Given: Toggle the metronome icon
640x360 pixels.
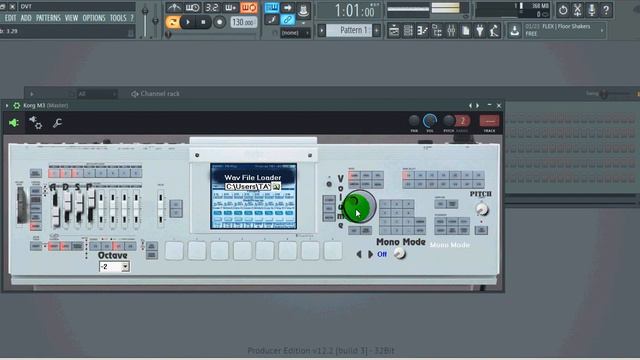Looking at the screenshot, I should click(174, 8).
